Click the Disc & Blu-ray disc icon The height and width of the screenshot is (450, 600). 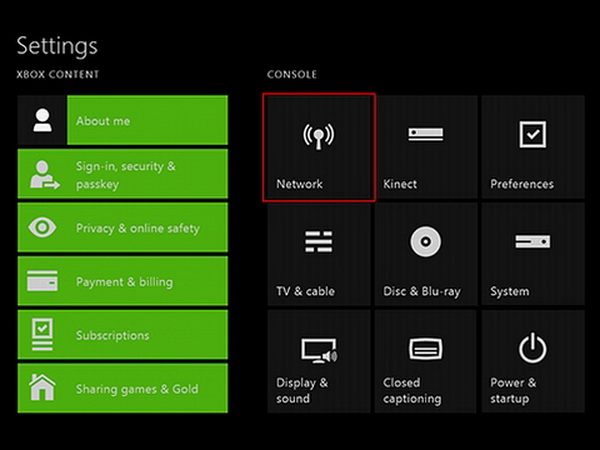pos(426,241)
